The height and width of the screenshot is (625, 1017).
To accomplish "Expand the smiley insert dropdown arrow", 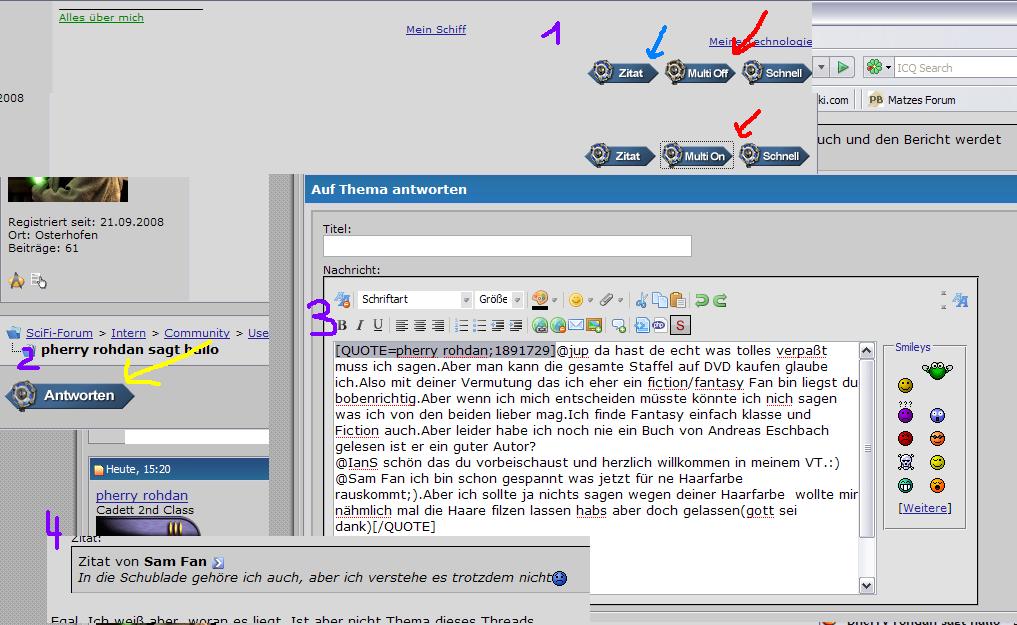I will (590, 300).
